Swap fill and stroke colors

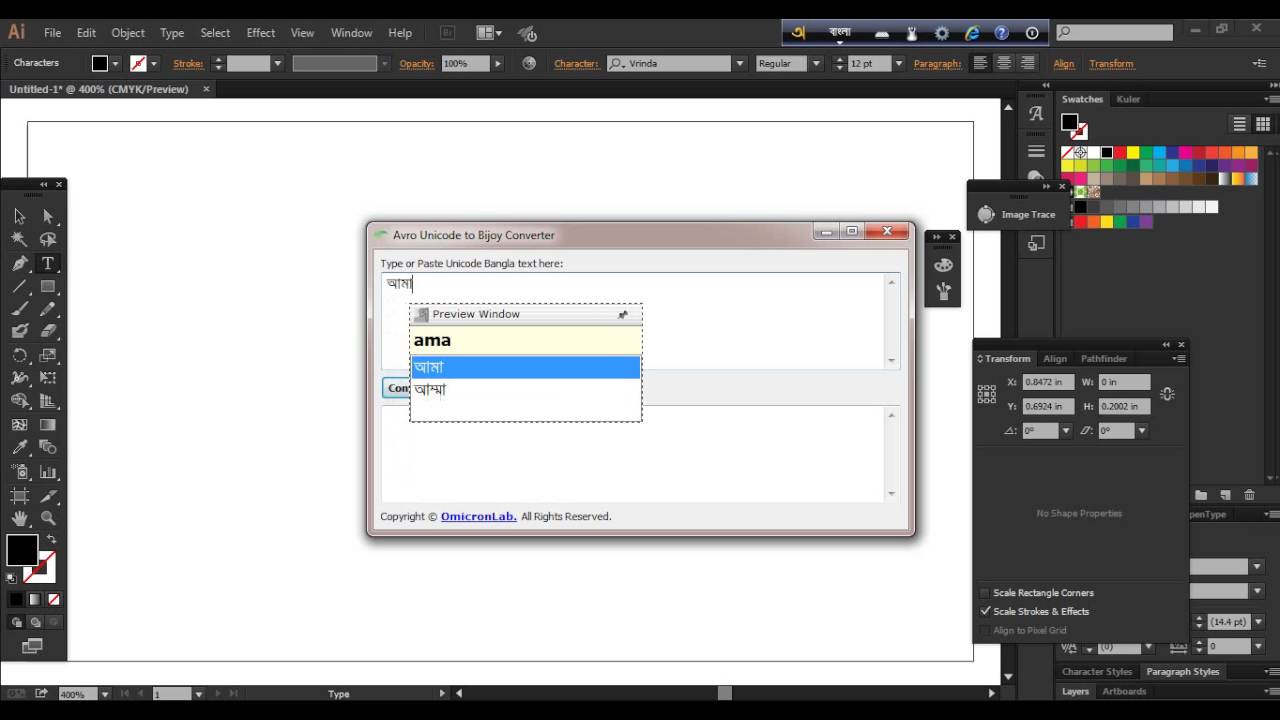(x=50, y=539)
